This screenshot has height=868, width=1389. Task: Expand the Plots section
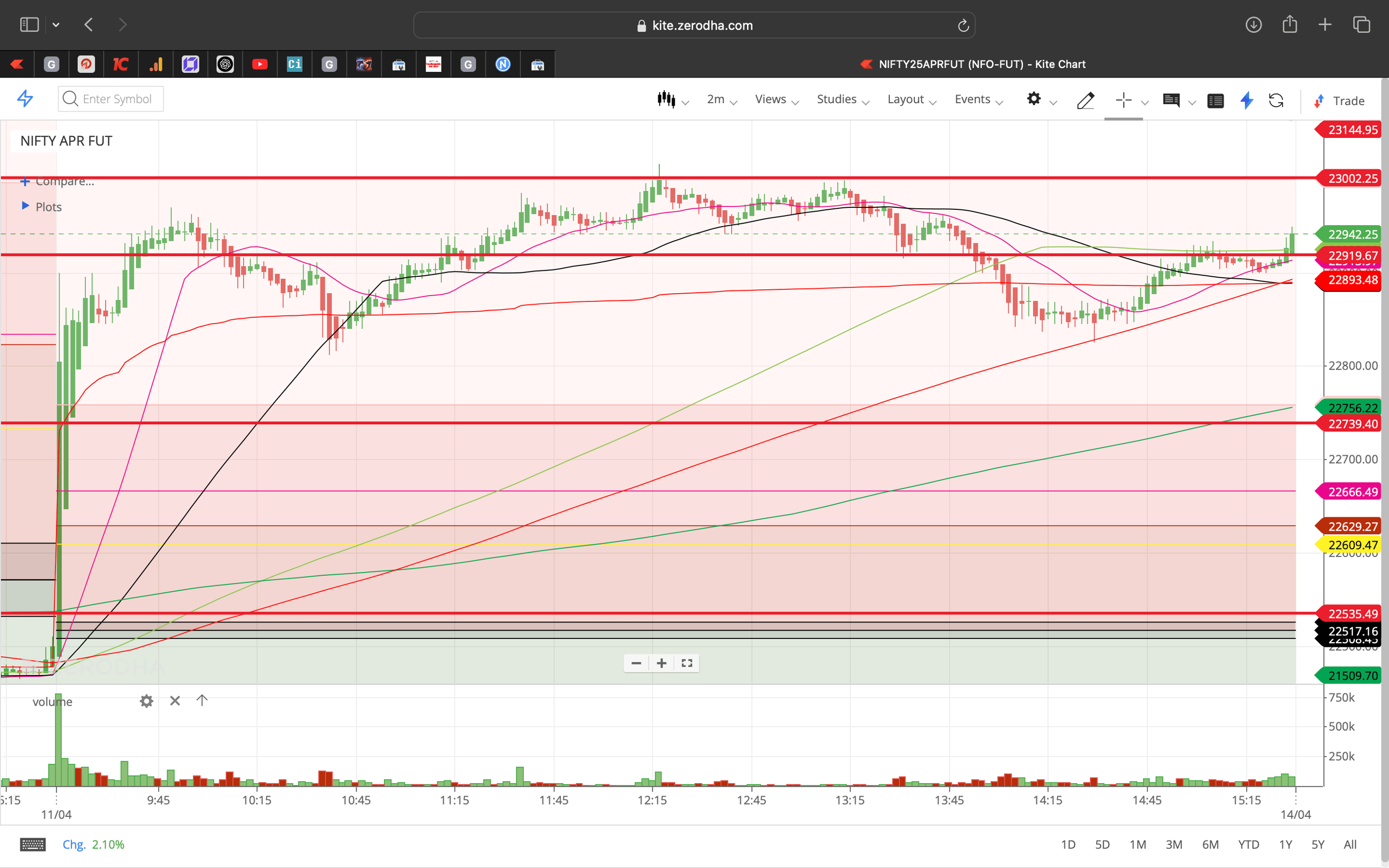pyautogui.click(x=48, y=207)
